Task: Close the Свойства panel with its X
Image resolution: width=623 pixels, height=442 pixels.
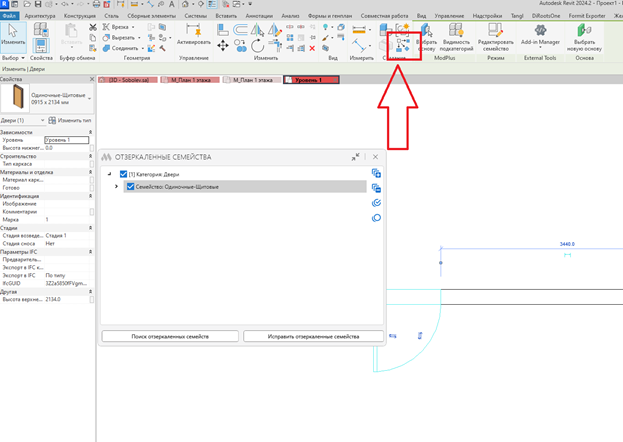Action: point(92,79)
